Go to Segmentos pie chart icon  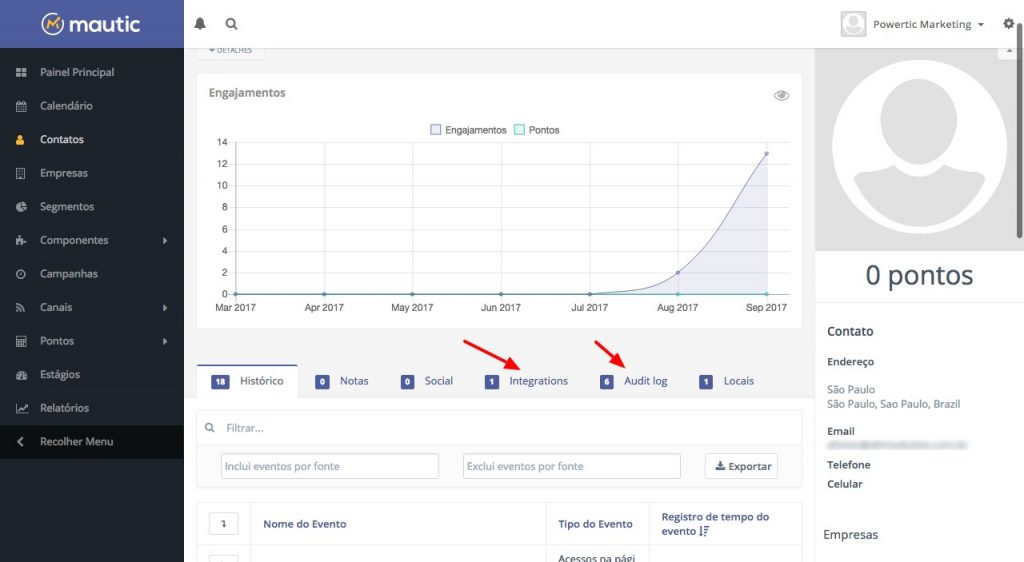pyautogui.click(x=21, y=206)
